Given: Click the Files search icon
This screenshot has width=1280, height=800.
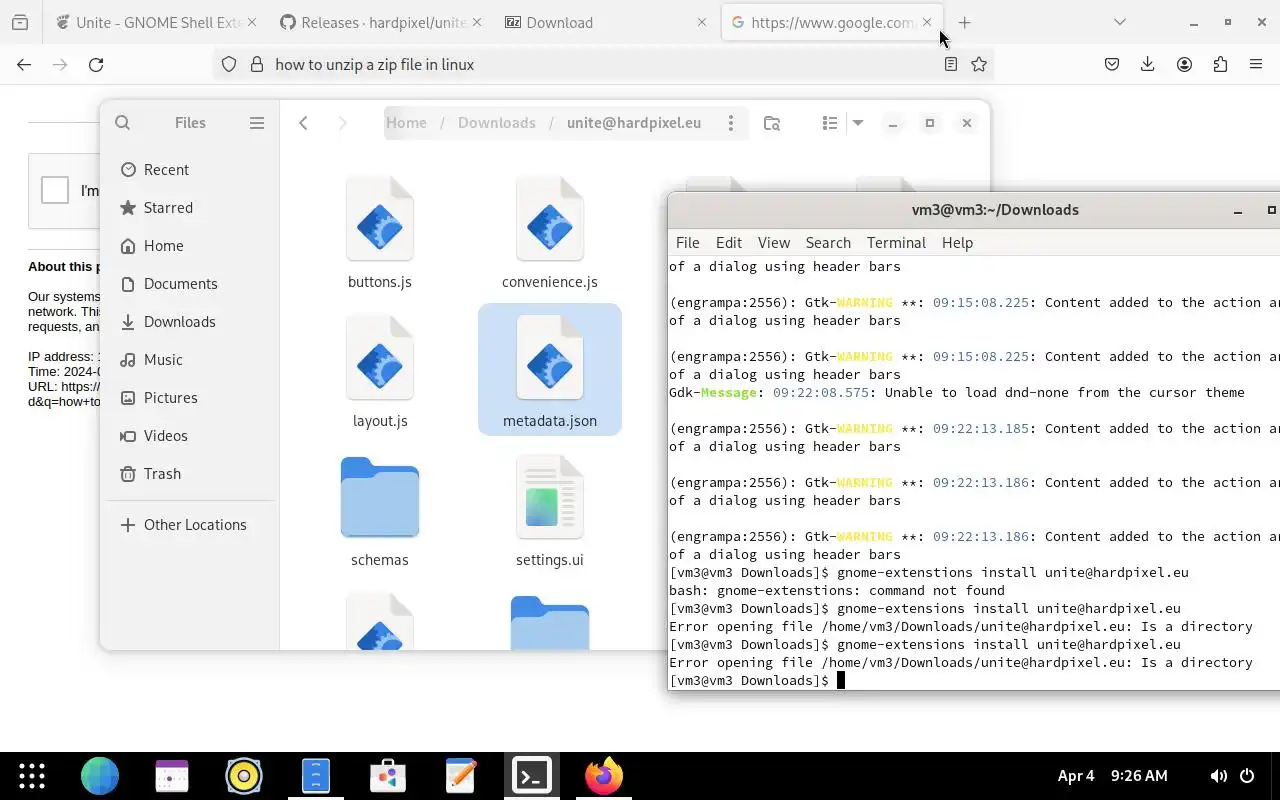Looking at the screenshot, I should pos(122,123).
